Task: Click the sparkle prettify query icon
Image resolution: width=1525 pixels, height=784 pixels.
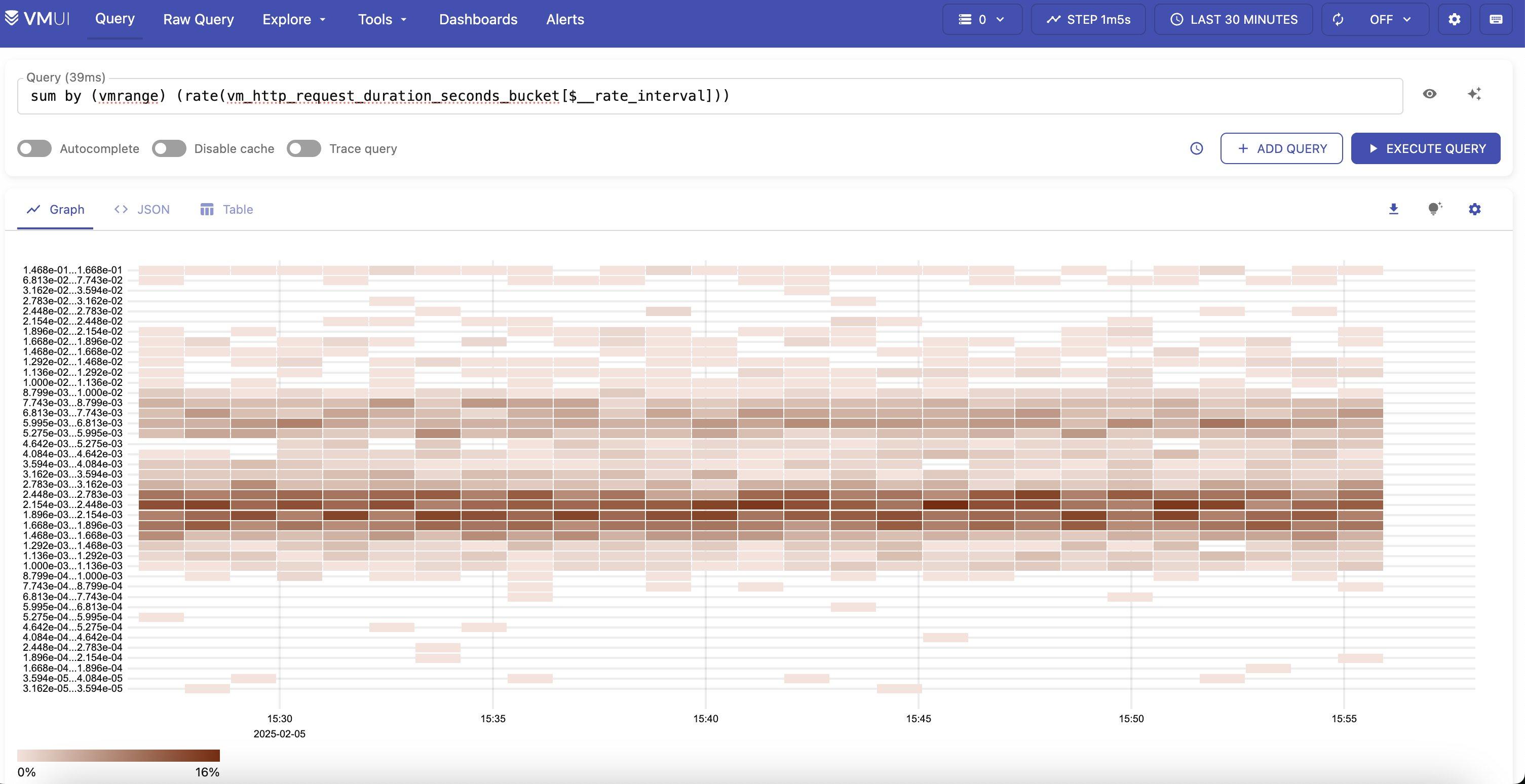Action: point(1474,94)
